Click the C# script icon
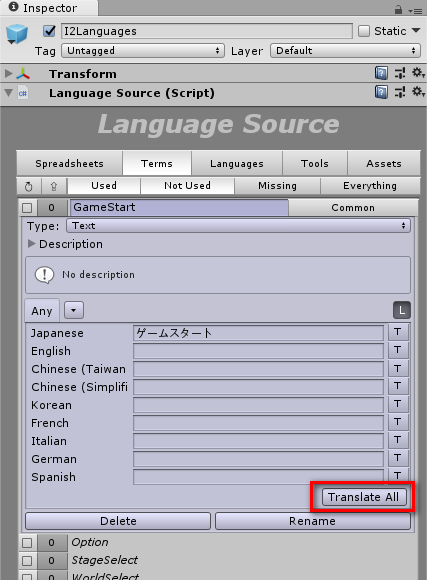Screen dimensions: 427x580 (x=23, y=93)
